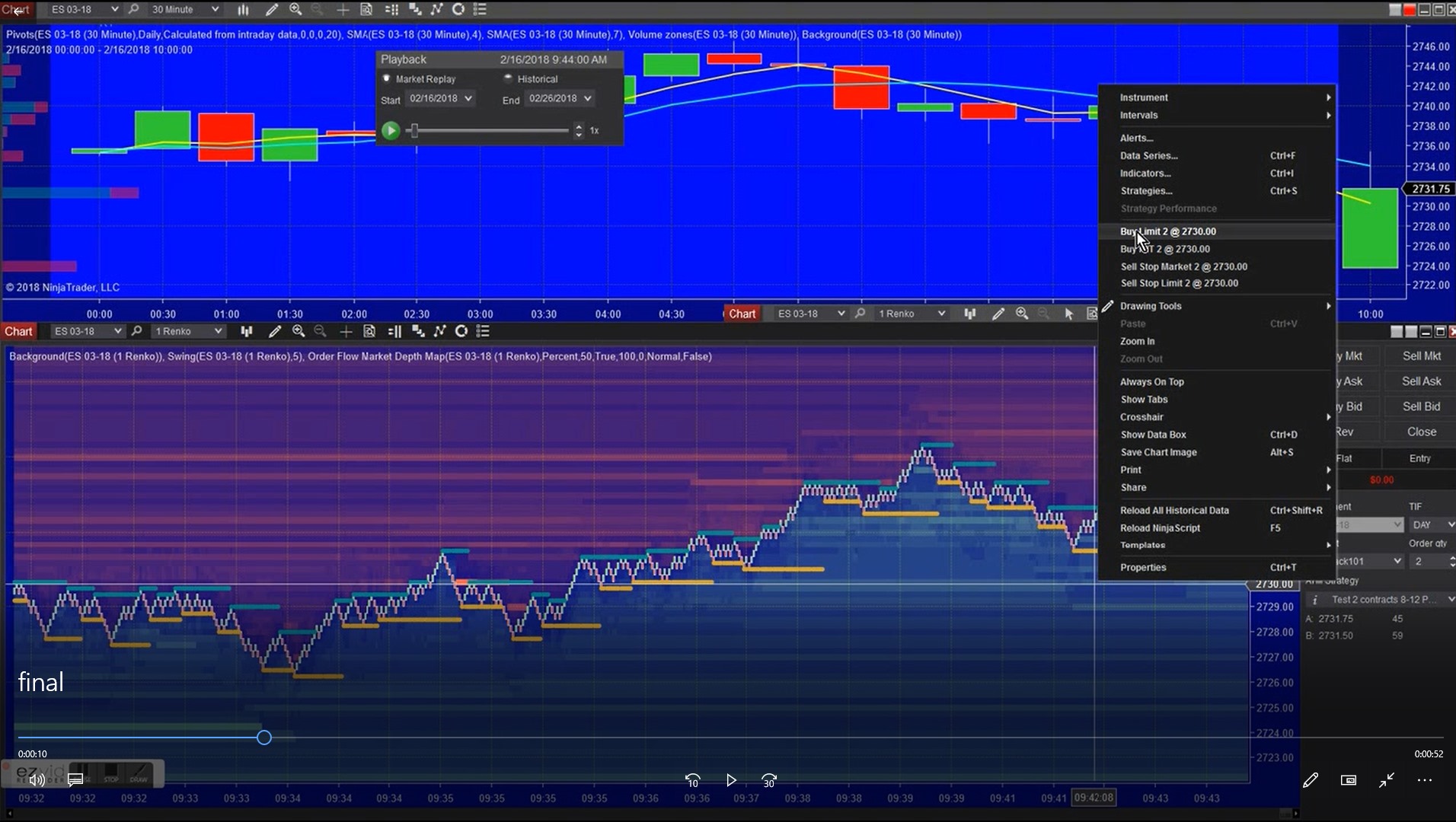Open the TIF DAY dropdown
This screenshot has width=1456, height=822.
pyautogui.click(x=1432, y=524)
